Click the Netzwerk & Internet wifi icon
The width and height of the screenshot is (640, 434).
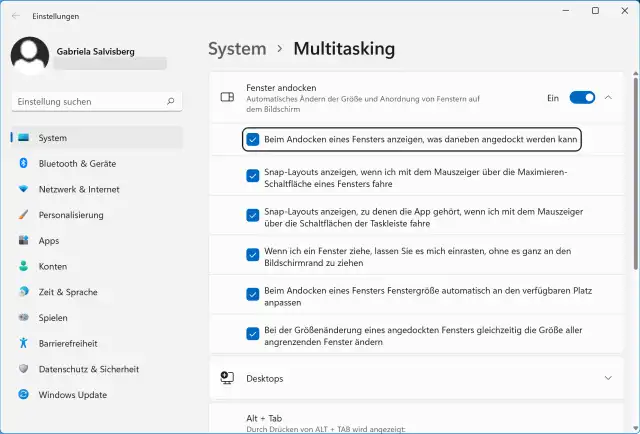(x=23, y=189)
